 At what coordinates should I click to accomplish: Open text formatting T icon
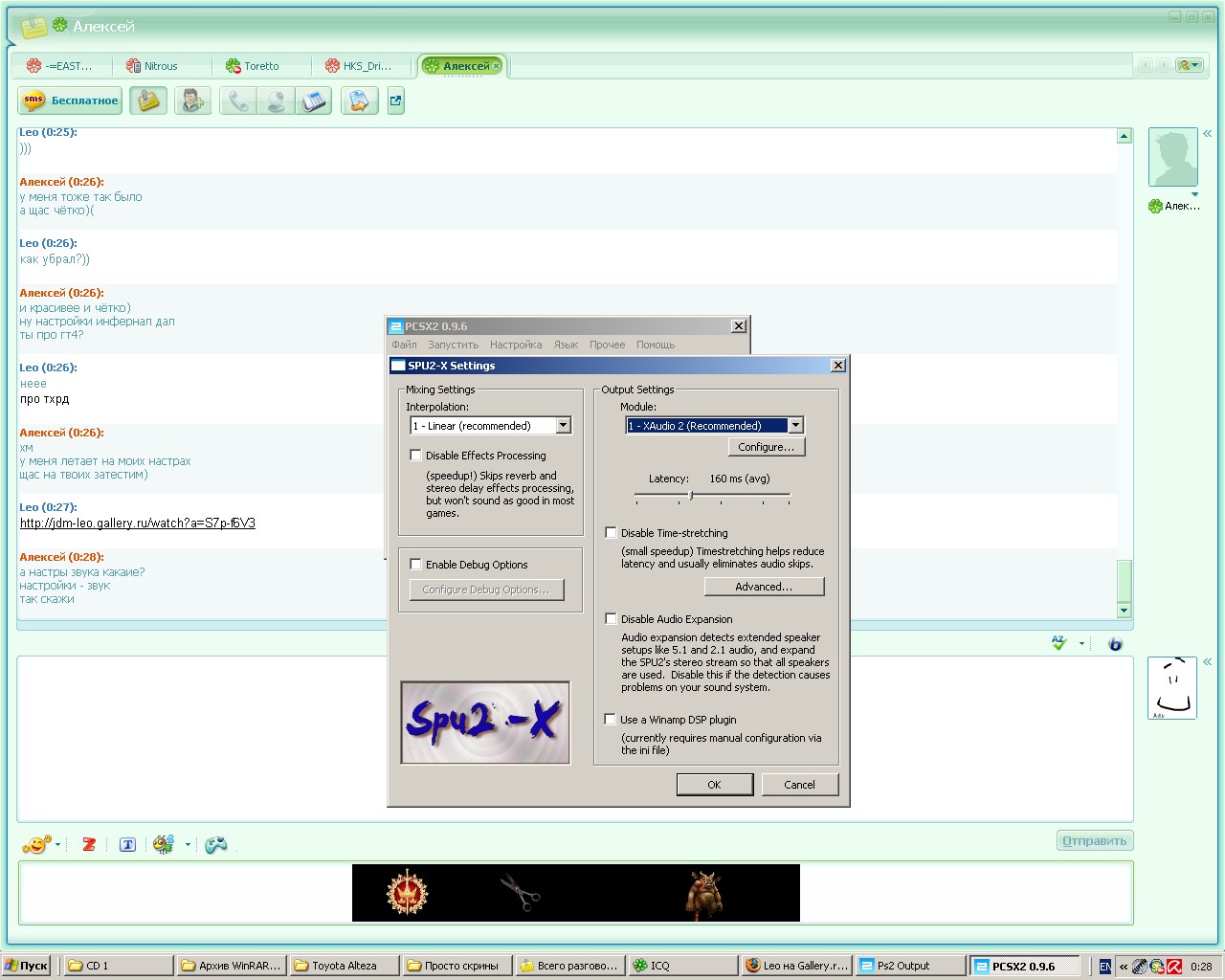click(x=127, y=844)
